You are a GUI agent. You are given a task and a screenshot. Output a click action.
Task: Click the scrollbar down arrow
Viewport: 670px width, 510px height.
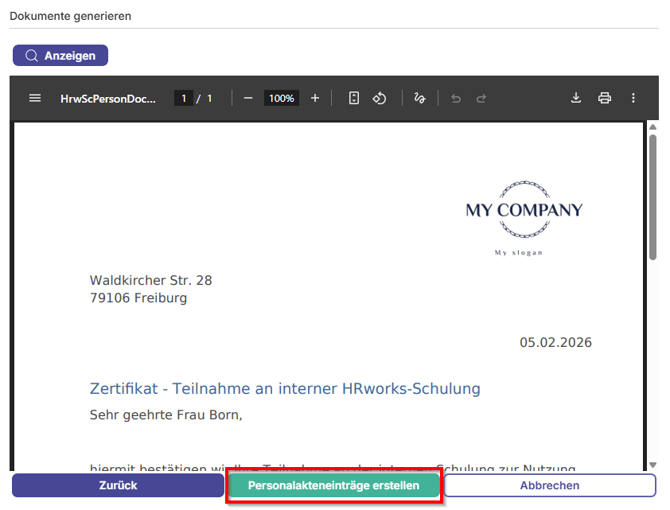pos(653,465)
